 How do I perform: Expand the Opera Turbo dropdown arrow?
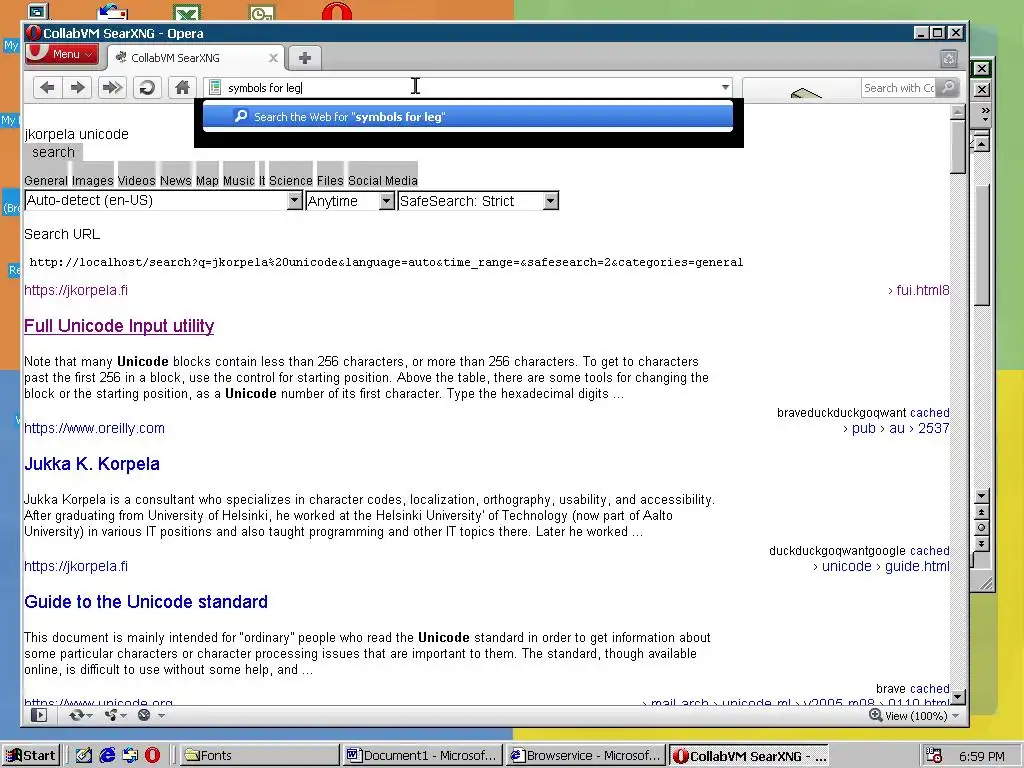[x=161, y=716]
